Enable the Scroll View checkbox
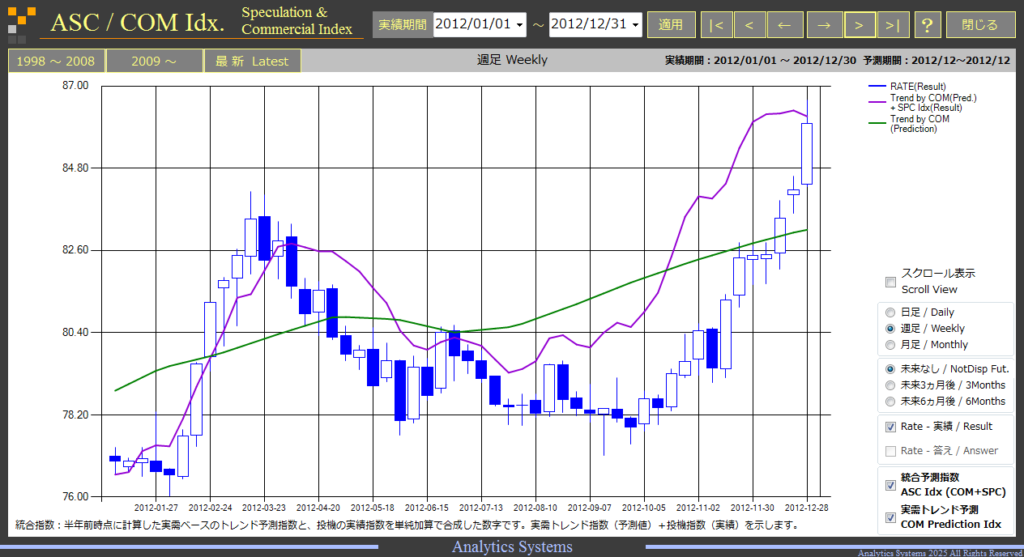 point(890,282)
